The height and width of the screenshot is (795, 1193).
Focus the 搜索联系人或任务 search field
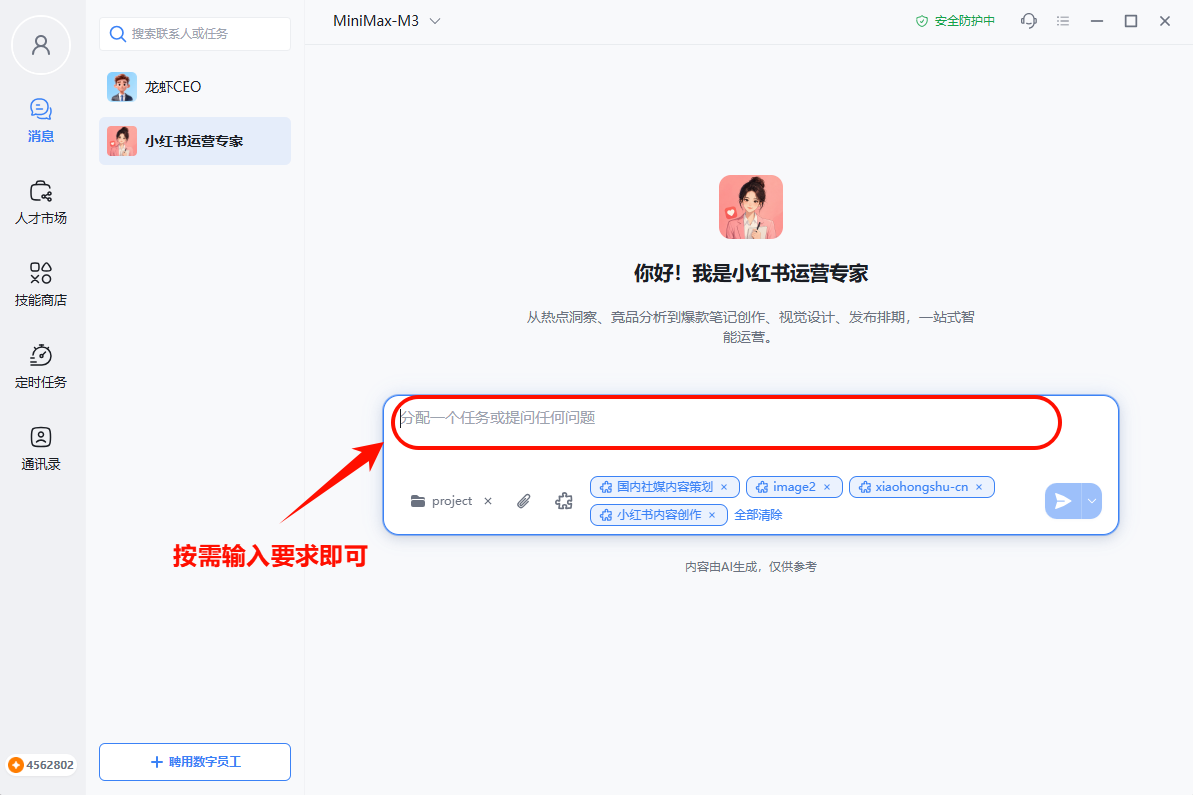195,33
